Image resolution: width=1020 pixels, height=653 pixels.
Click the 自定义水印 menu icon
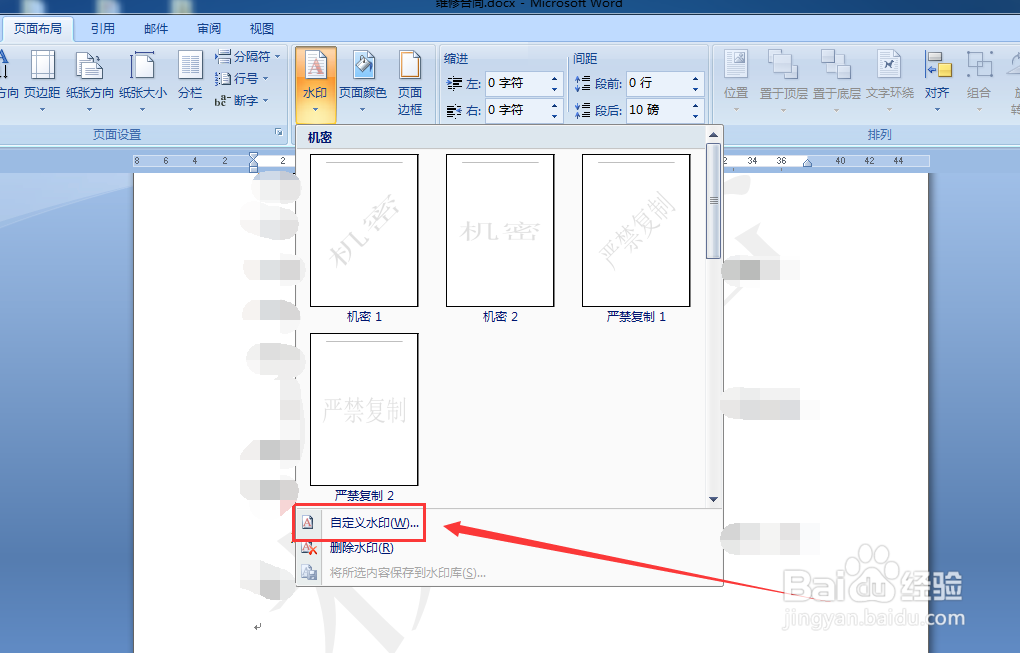(x=308, y=522)
